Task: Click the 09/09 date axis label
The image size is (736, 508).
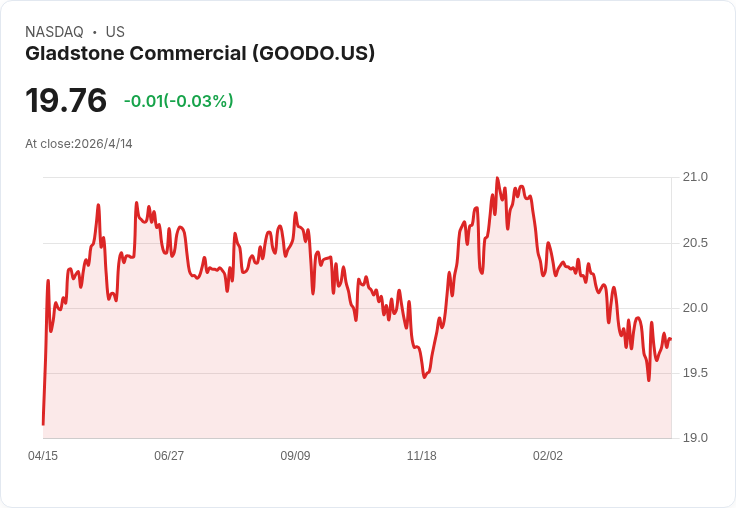Action: click(x=295, y=456)
